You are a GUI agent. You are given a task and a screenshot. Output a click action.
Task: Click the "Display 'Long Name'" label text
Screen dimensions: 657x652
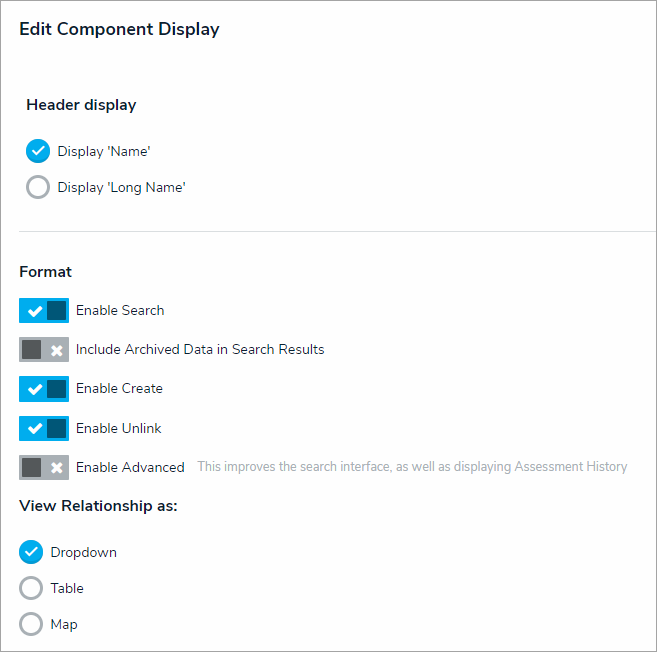[x=122, y=187]
